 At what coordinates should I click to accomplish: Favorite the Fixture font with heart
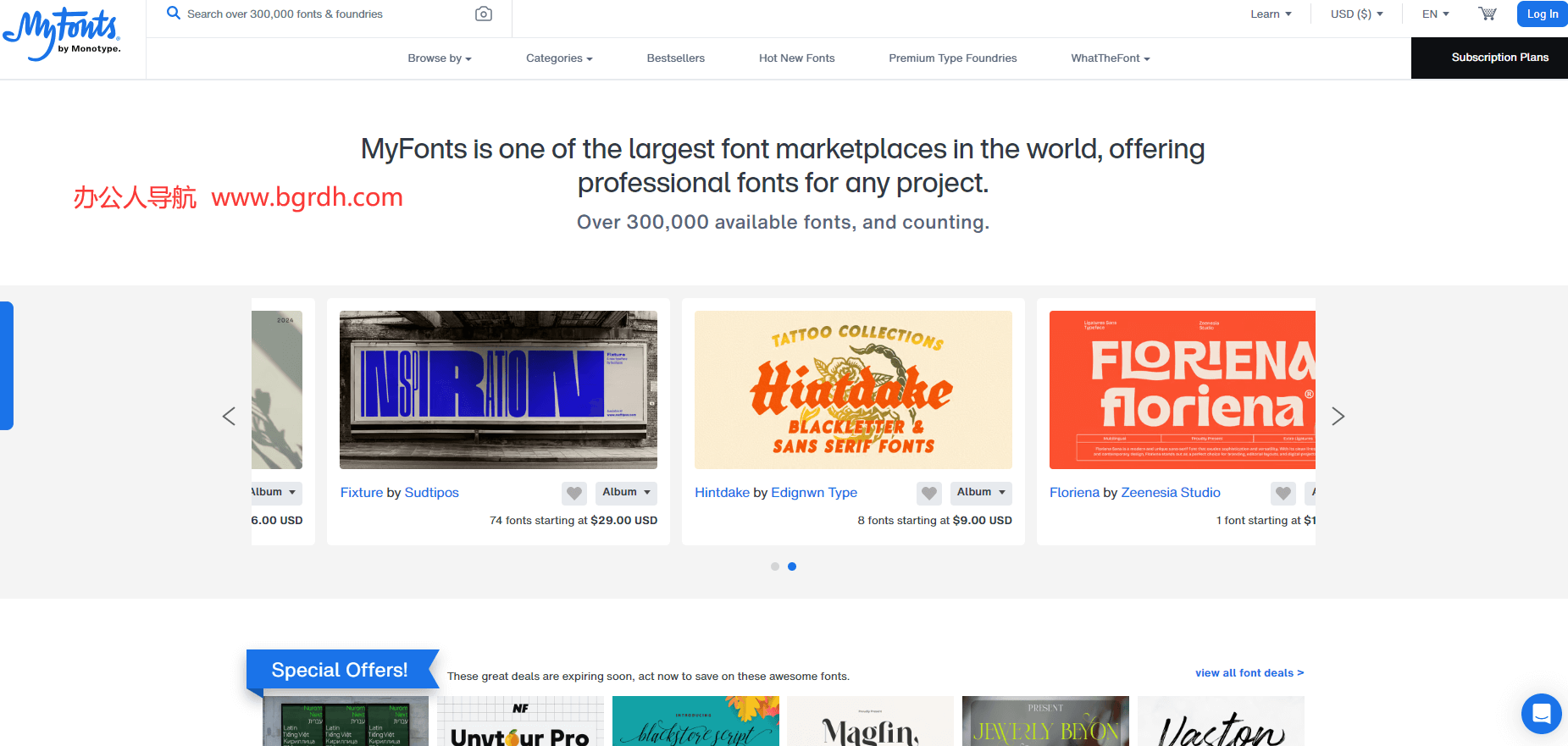(x=574, y=493)
